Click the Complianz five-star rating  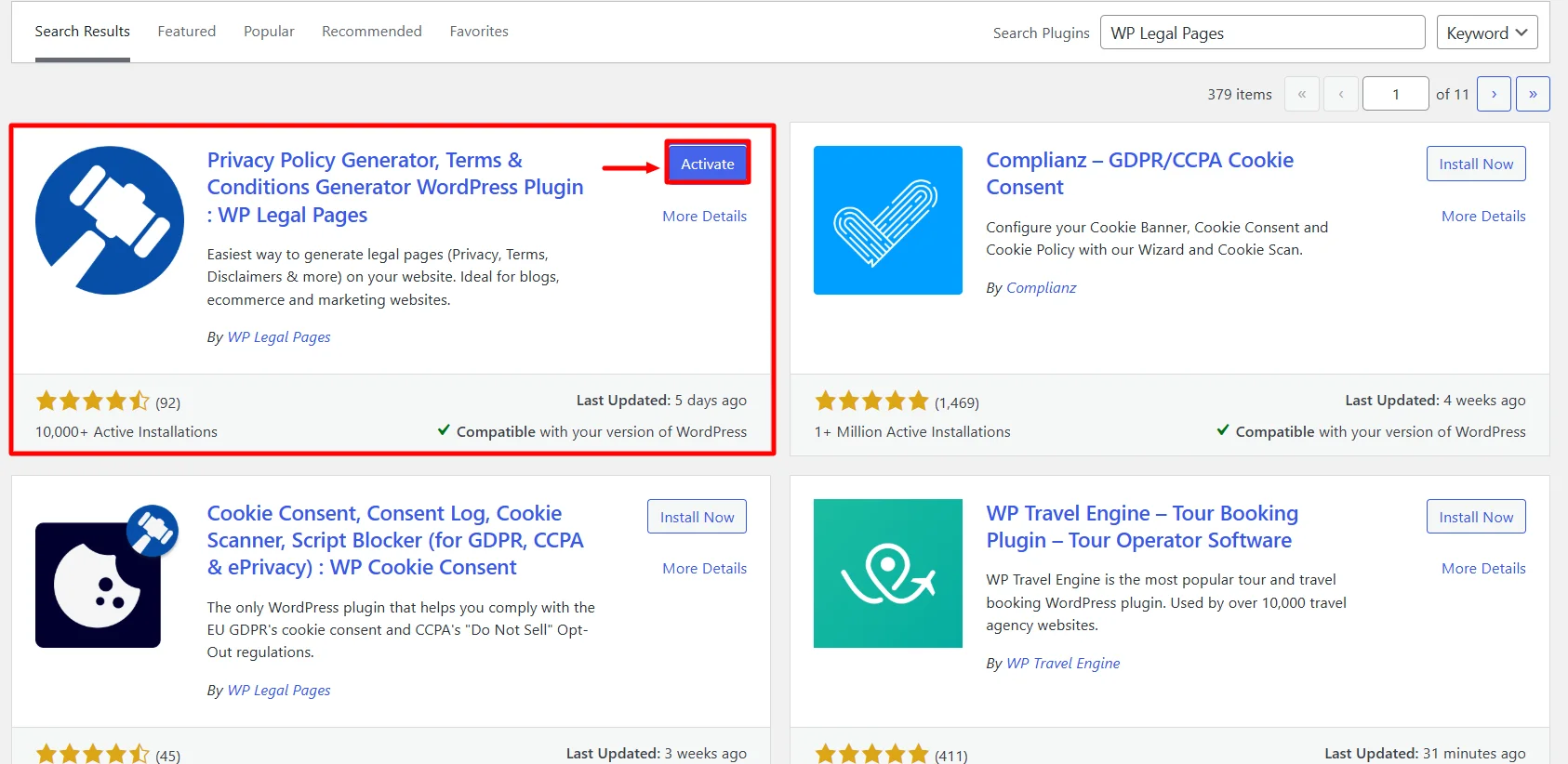(x=871, y=402)
